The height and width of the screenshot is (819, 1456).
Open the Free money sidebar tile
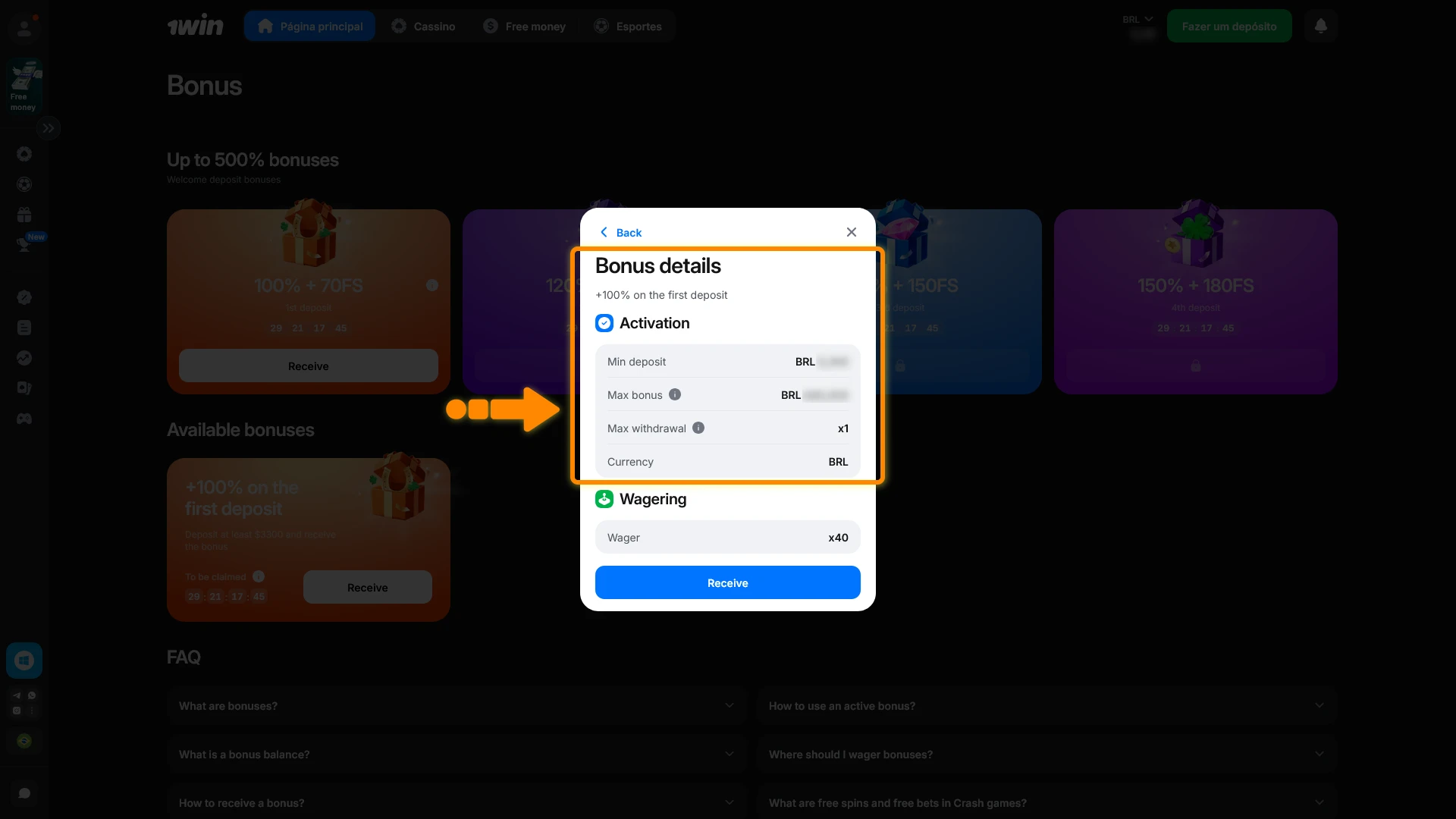[x=24, y=87]
